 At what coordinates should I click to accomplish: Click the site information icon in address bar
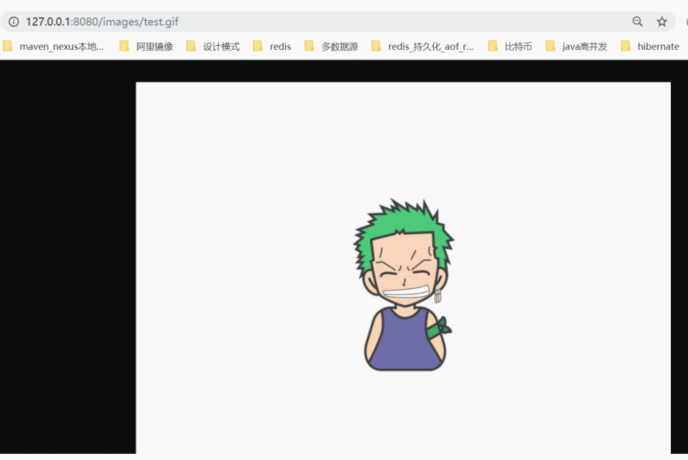click(14, 22)
